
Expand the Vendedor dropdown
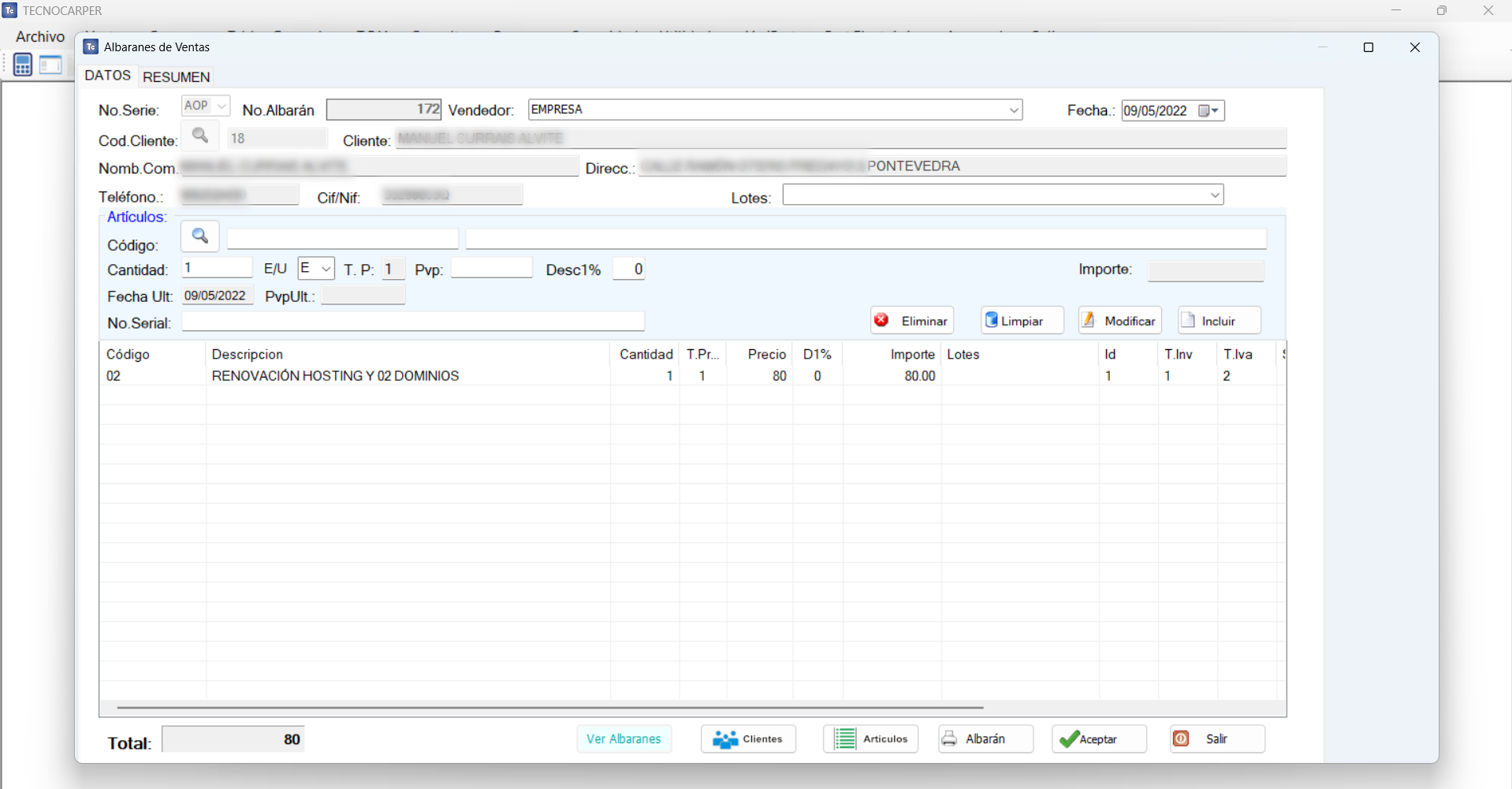coord(1014,110)
